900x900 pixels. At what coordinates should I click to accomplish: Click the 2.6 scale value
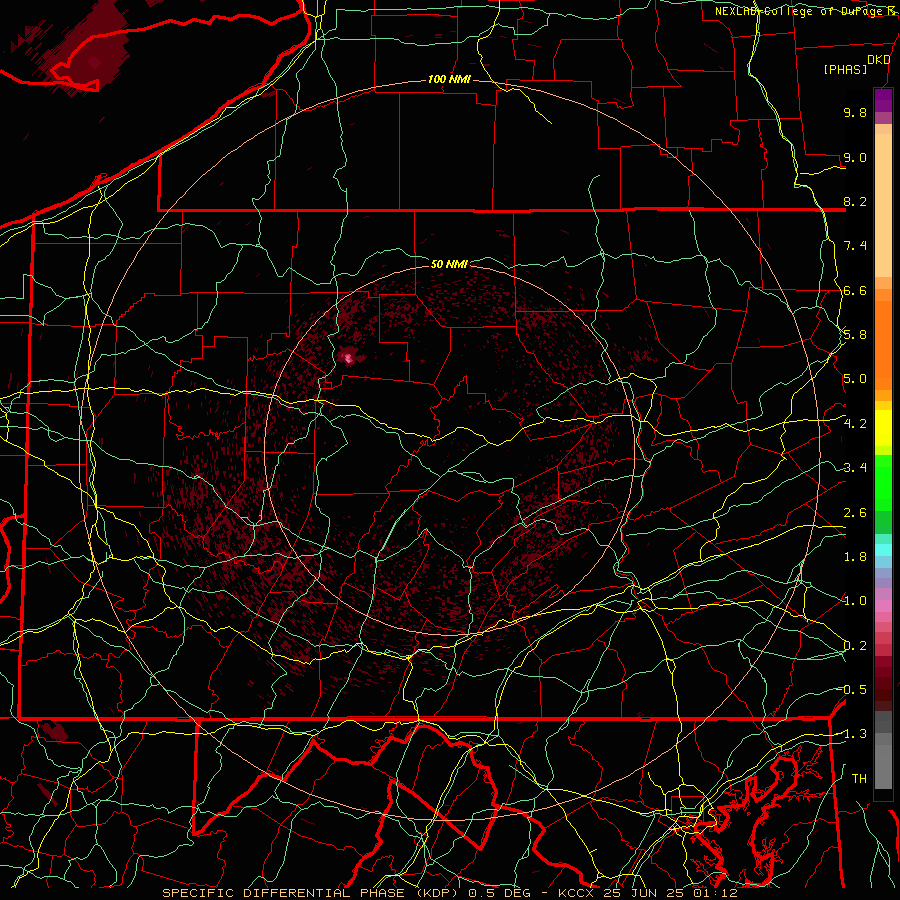[855, 513]
